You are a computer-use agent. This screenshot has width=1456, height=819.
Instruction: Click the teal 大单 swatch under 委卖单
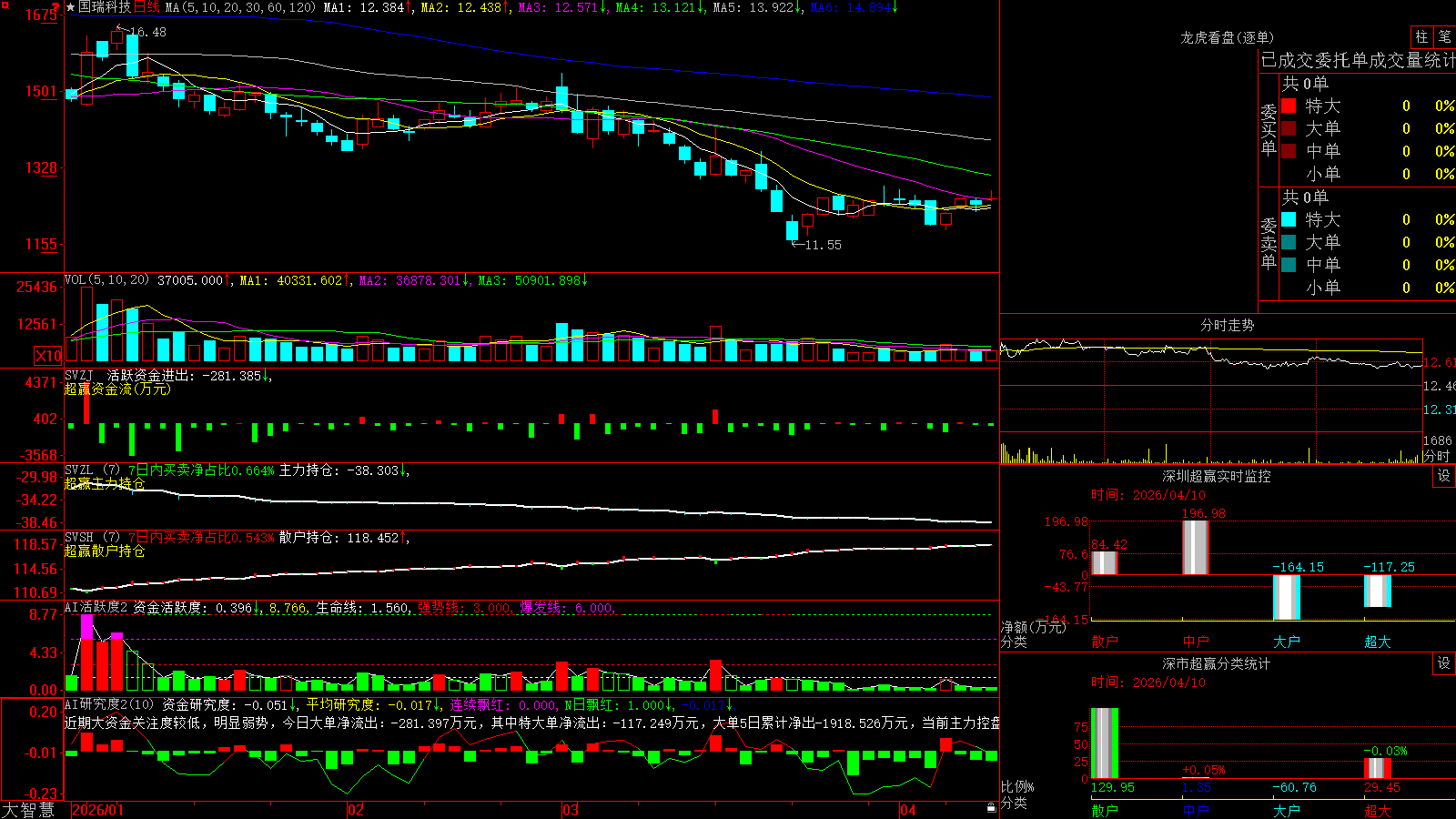(x=1289, y=242)
